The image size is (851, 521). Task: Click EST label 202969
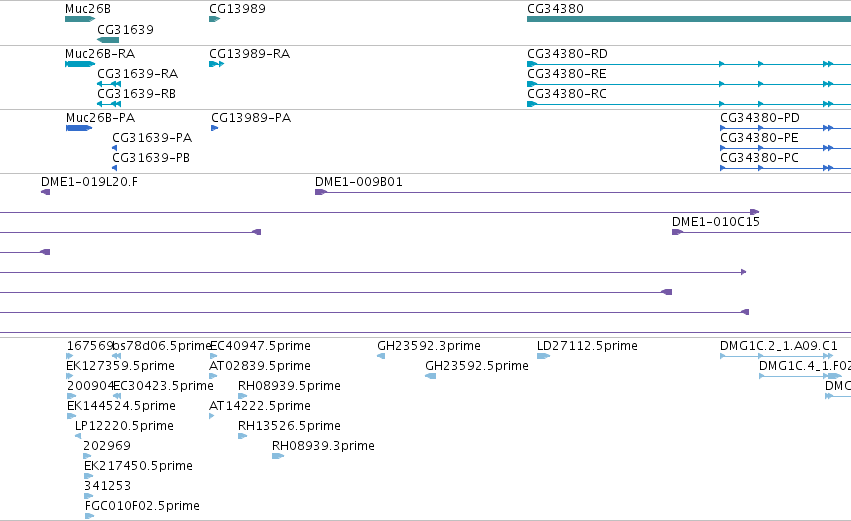click(x=107, y=446)
